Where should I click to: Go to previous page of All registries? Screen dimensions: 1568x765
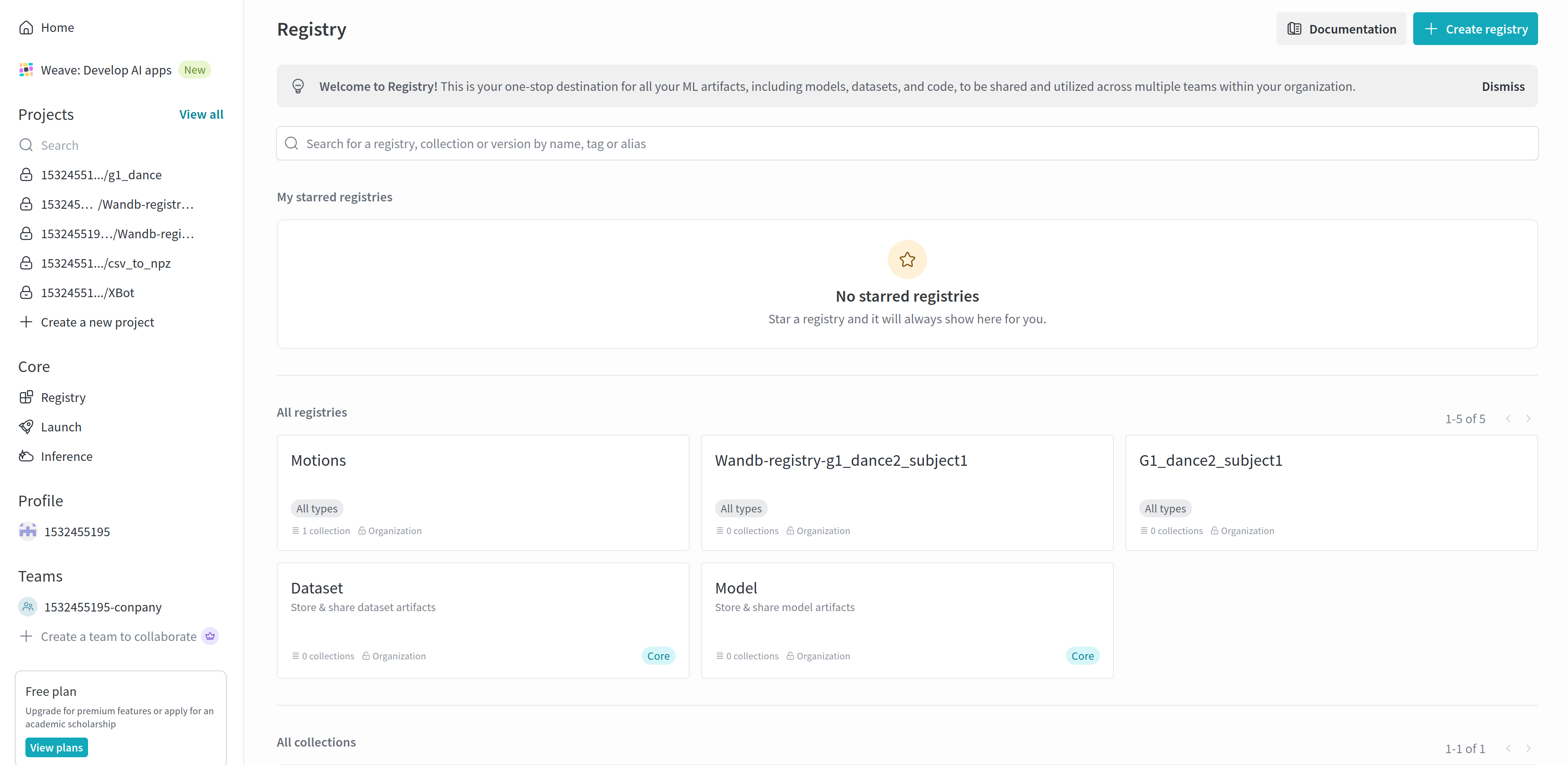click(x=1508, y=419)
